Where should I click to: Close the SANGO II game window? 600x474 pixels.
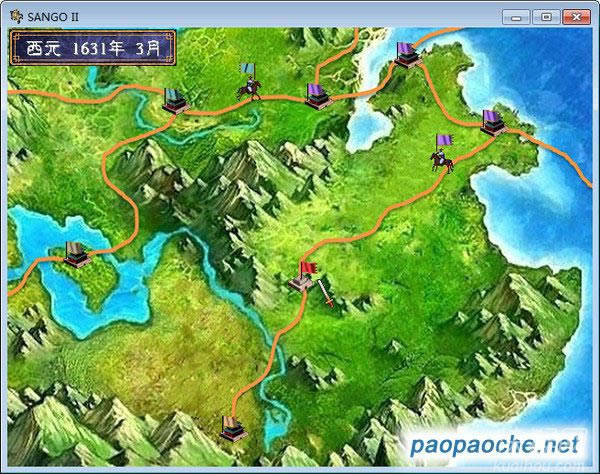click(574, 15)
